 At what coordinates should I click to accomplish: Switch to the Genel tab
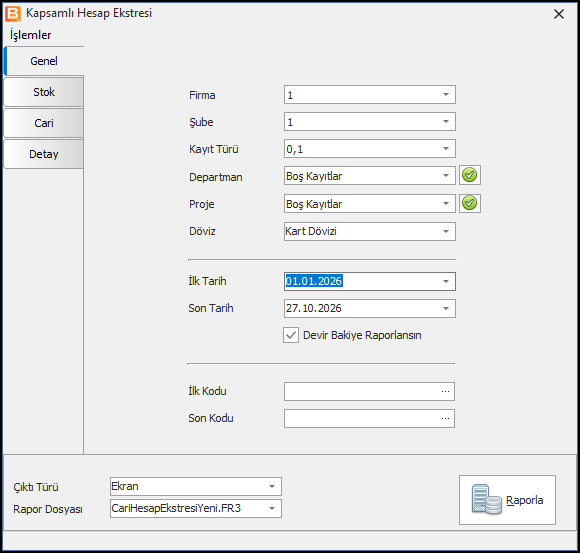[44, 61]
